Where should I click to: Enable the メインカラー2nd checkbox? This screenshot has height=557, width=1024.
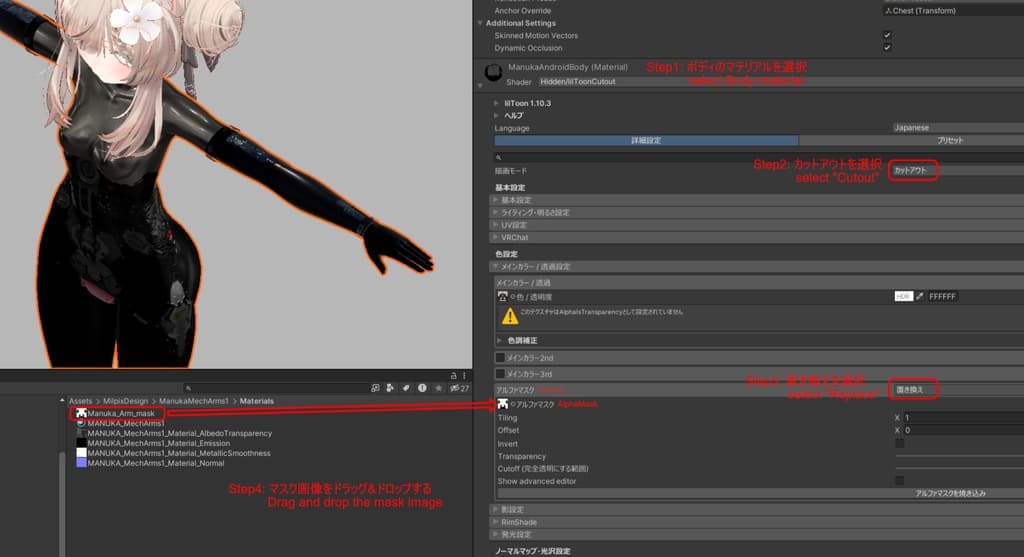500,358
